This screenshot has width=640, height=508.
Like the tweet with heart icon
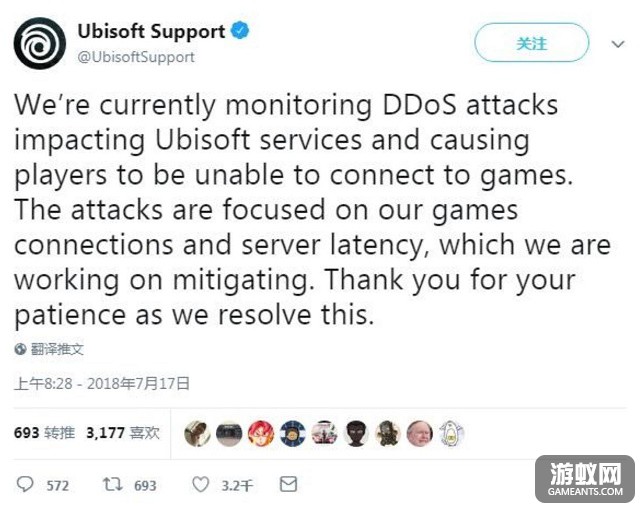coord(200,484)
